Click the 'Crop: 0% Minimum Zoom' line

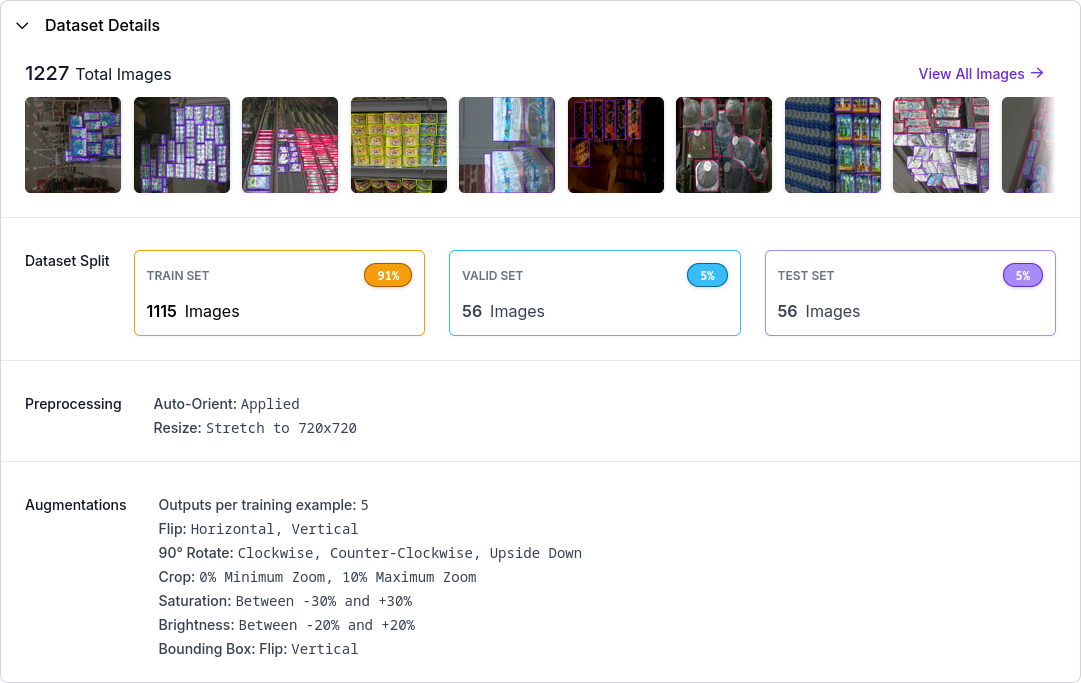coord(317,578)
